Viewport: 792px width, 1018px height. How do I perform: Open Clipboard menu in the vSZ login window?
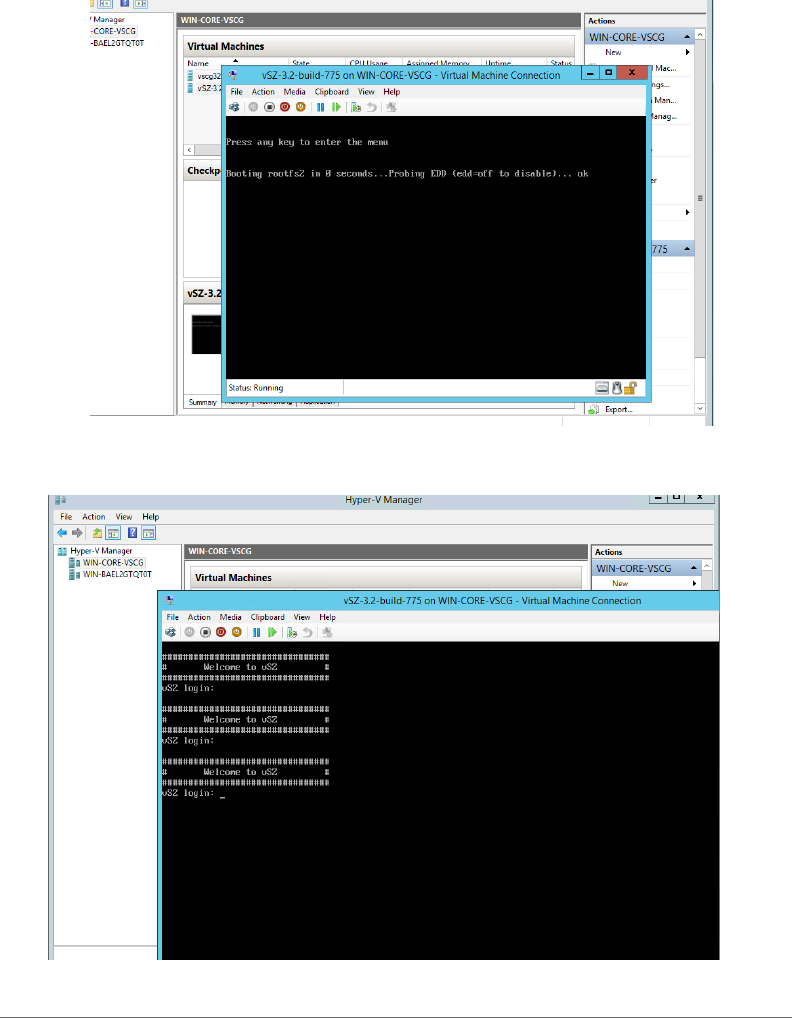(267, 617)
